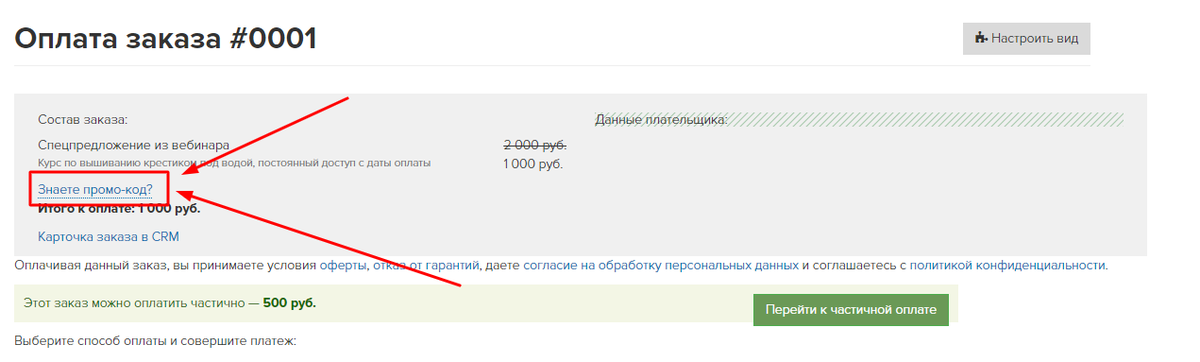Click the bold 500 руб. partial amount

pos(296,301)
